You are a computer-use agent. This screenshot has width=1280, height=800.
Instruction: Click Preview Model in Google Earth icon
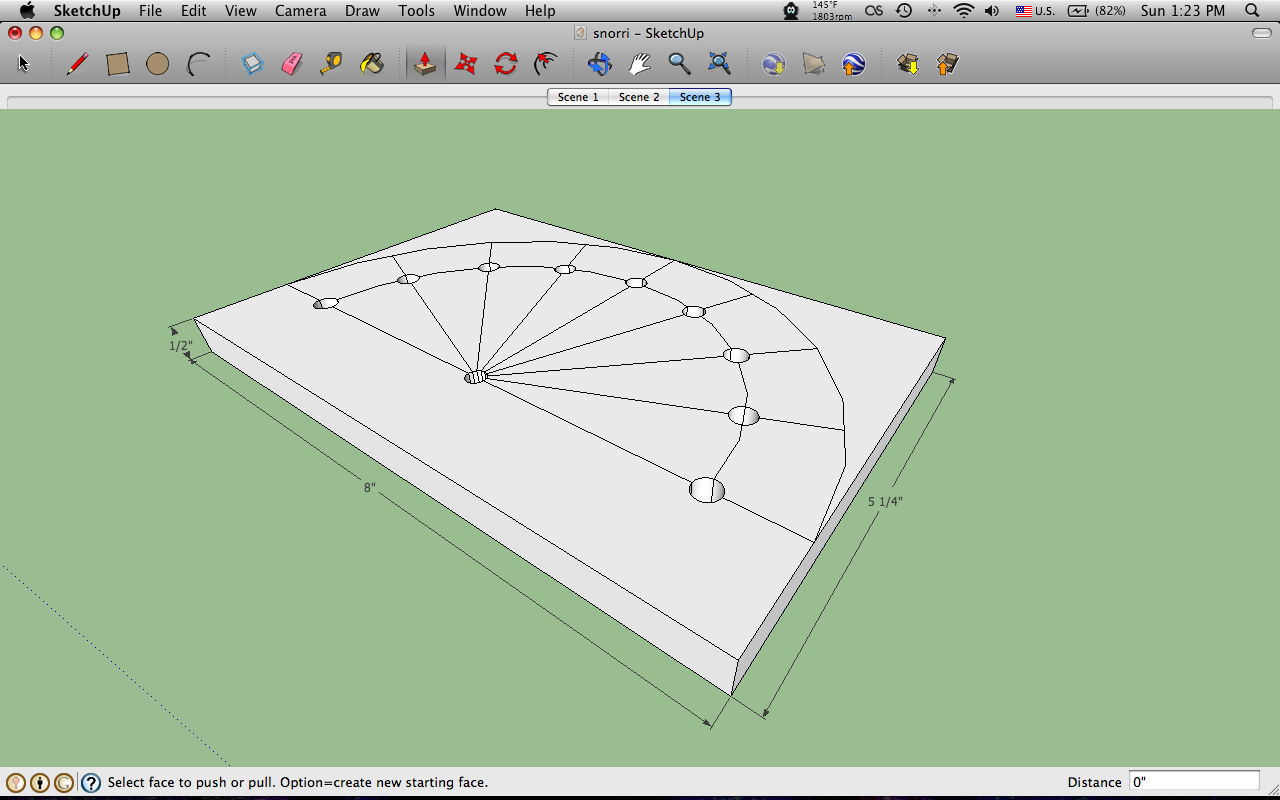(x=853, y=64)
